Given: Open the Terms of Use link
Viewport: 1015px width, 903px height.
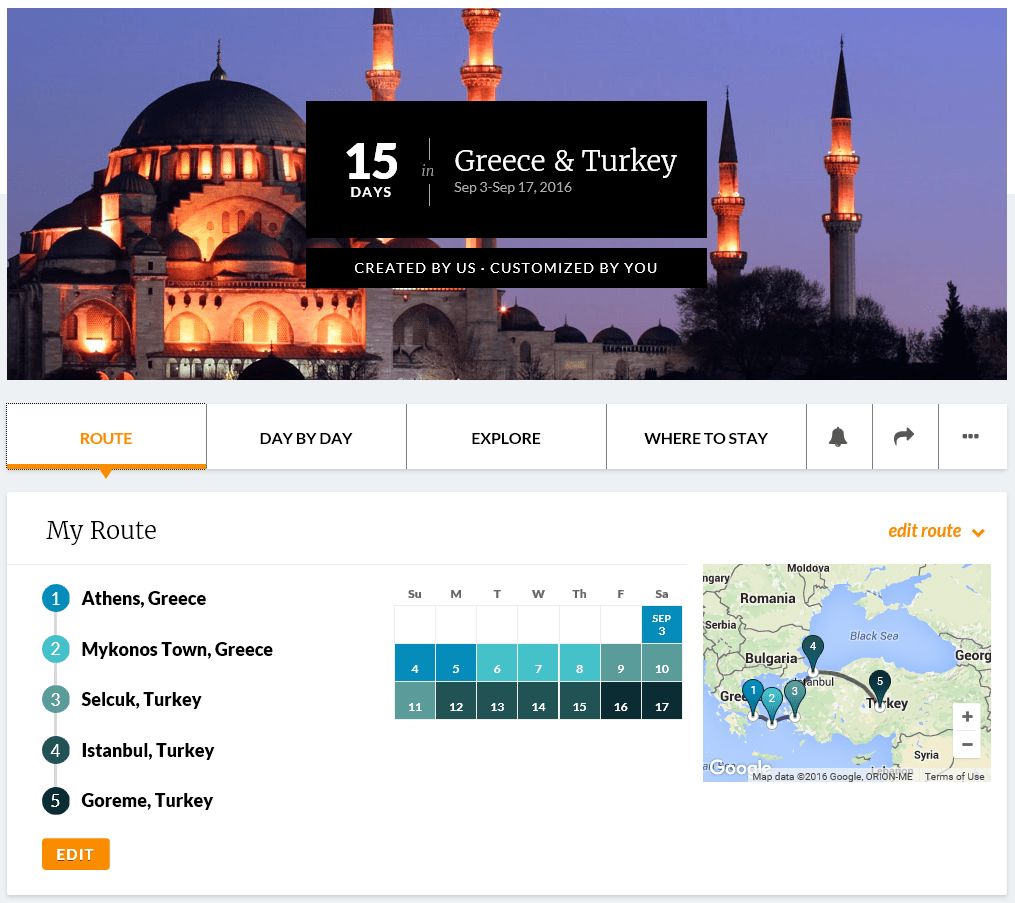Looking at the screenshot, I should point(954,775).
